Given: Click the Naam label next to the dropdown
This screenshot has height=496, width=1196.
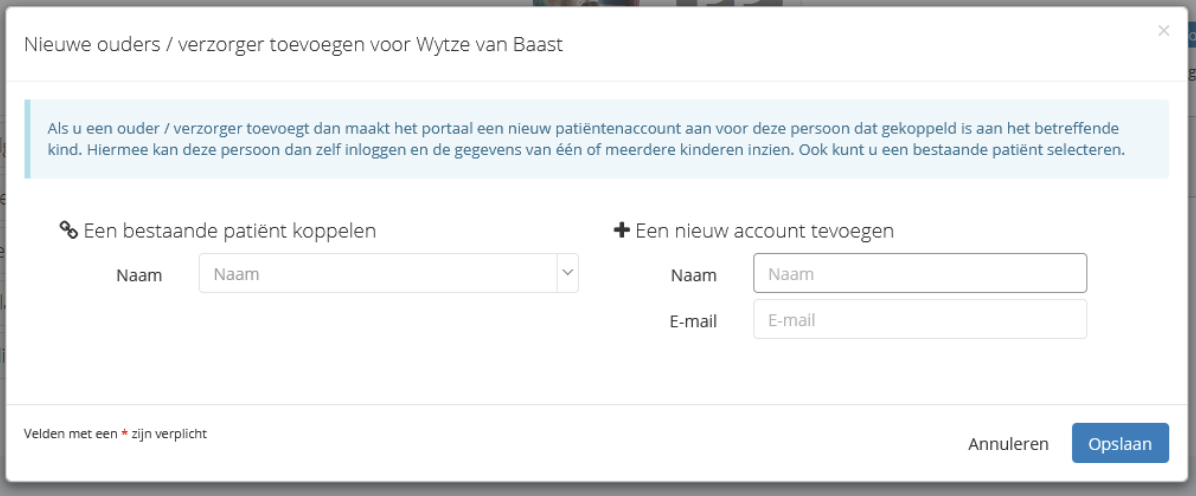Looking at the screenshot, I should 139,275.
